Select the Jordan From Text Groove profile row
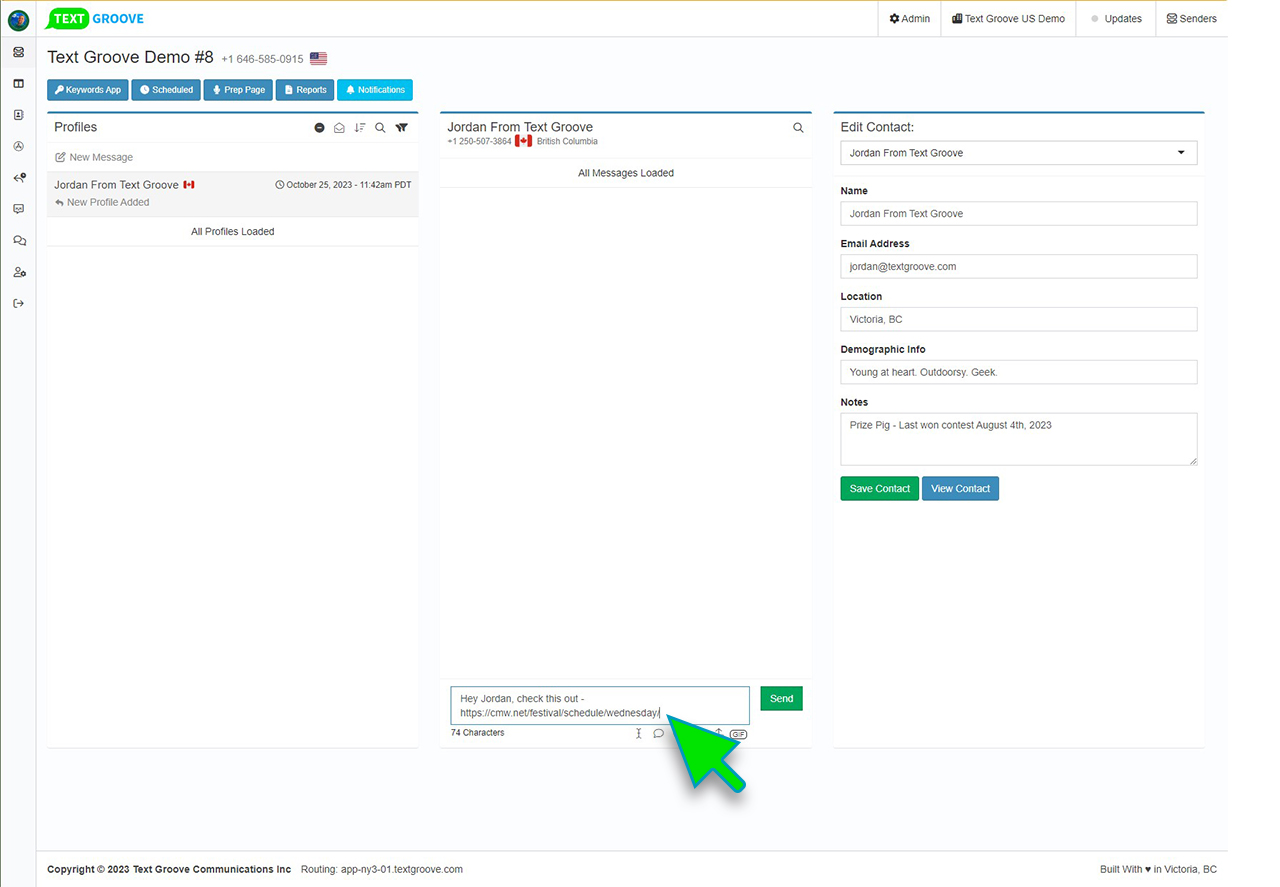 coord(233,194)
